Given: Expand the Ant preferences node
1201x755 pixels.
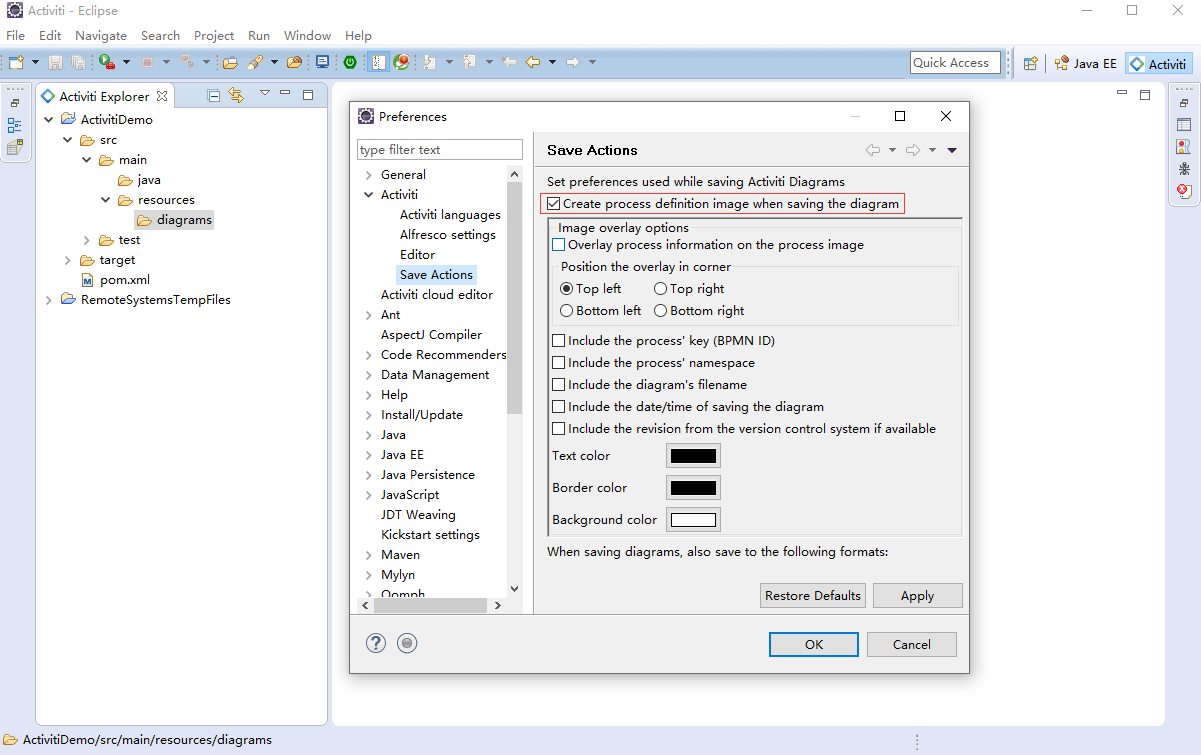Looking at the screenshot, I should point(369,315).
